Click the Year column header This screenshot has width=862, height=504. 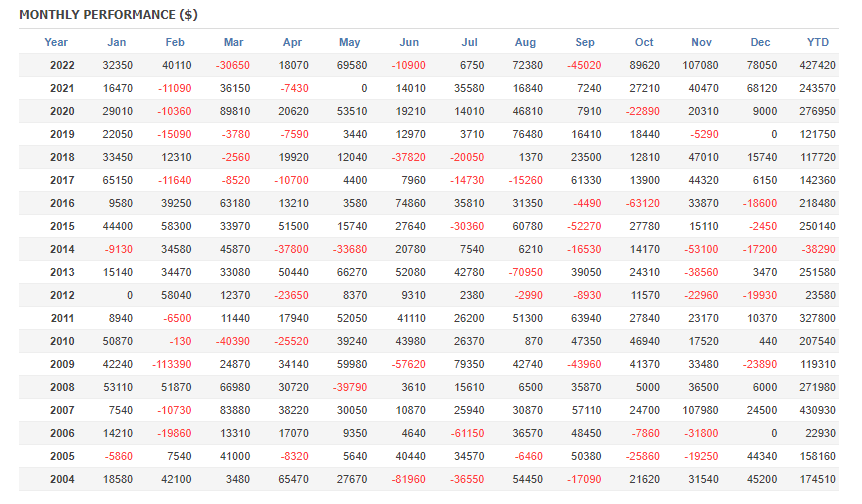pyautogui.click(x=56, y=42)
